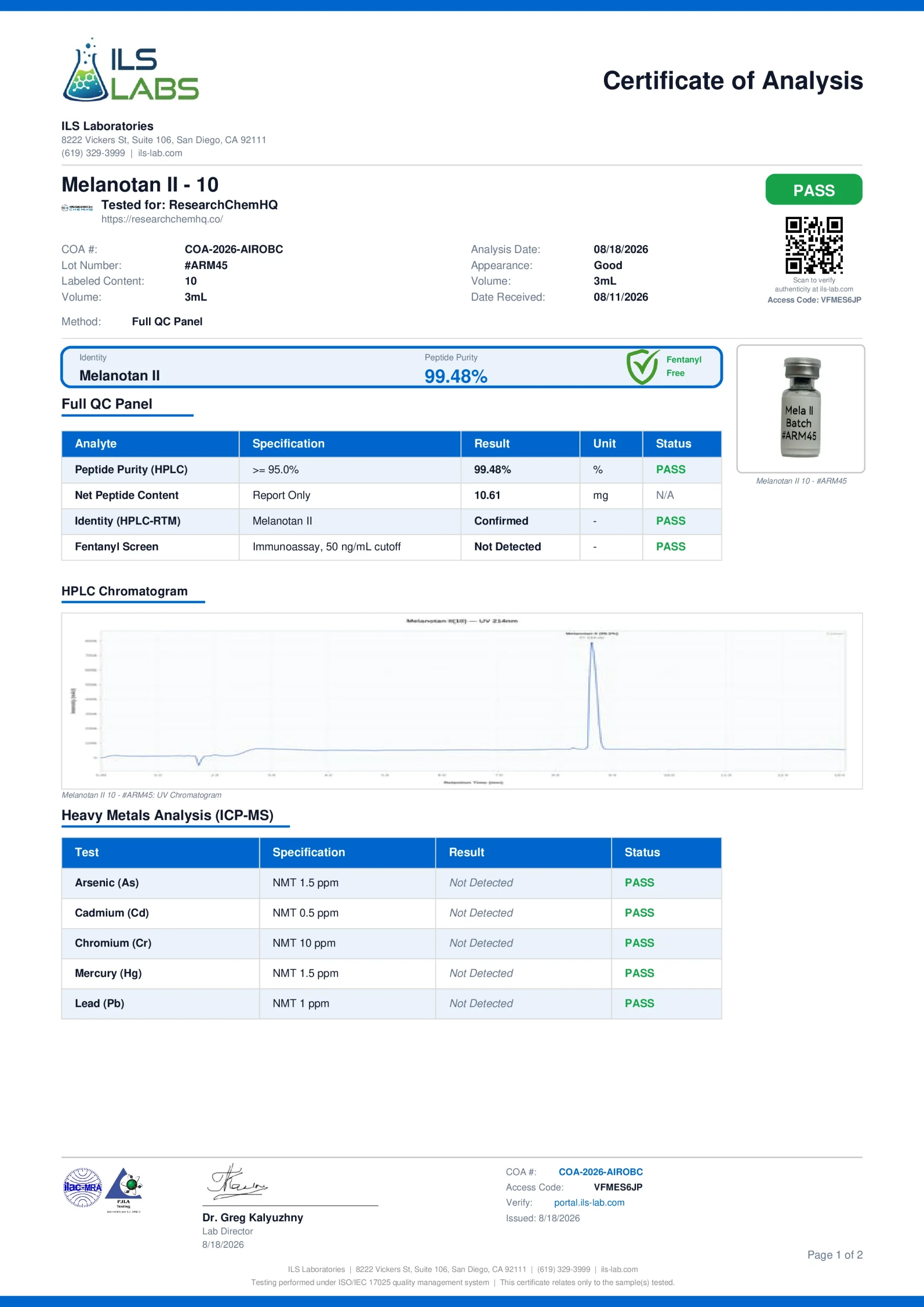Click the 'HPLC Chromatogram' heading
This screenshot has height=1307, width=924.
(x=124, y=591)
